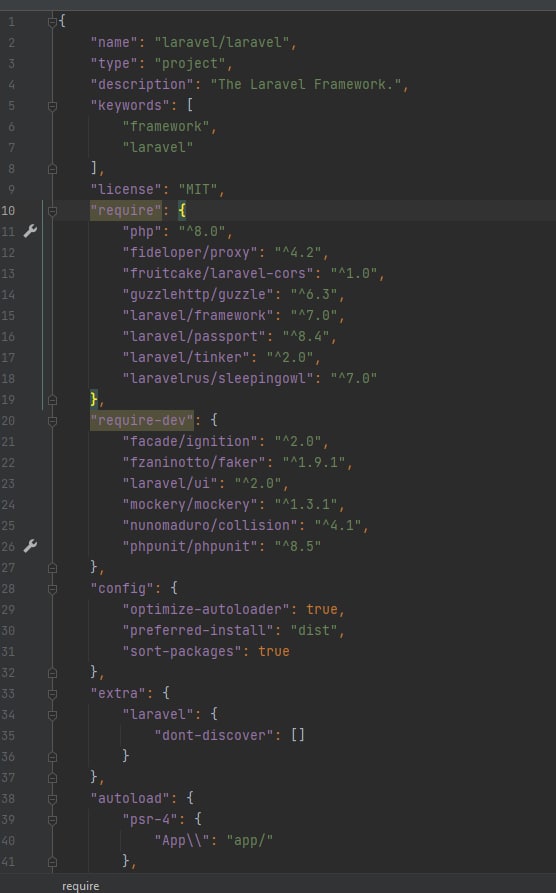The height and width of the screenshot is (893, 556).
Task: Click the "true" value of optimize-autoloader
Action: 322,609
